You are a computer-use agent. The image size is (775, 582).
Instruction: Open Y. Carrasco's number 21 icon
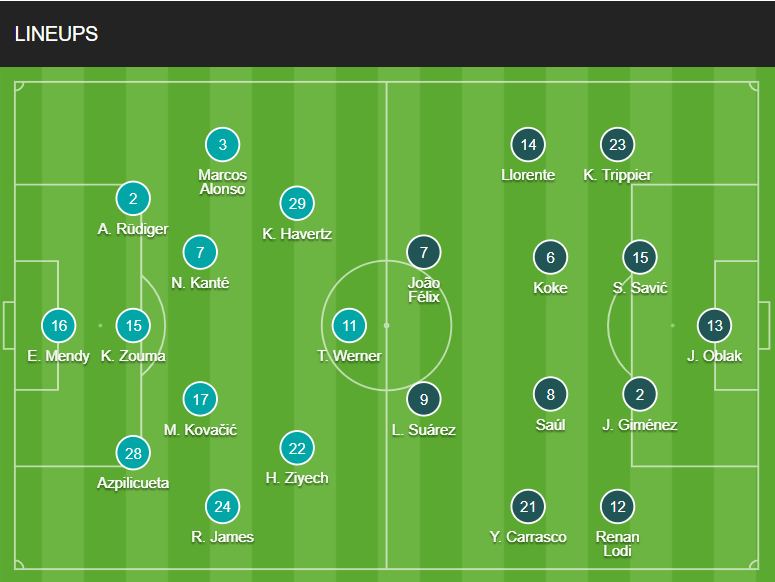click(528, 507)
